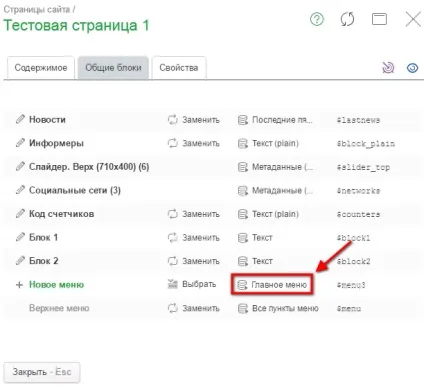The width and height of the screenshot is (424, 391).
Task: Click replace arrows icon in Верхнее меню row
Action: click(x=172, y=308)
